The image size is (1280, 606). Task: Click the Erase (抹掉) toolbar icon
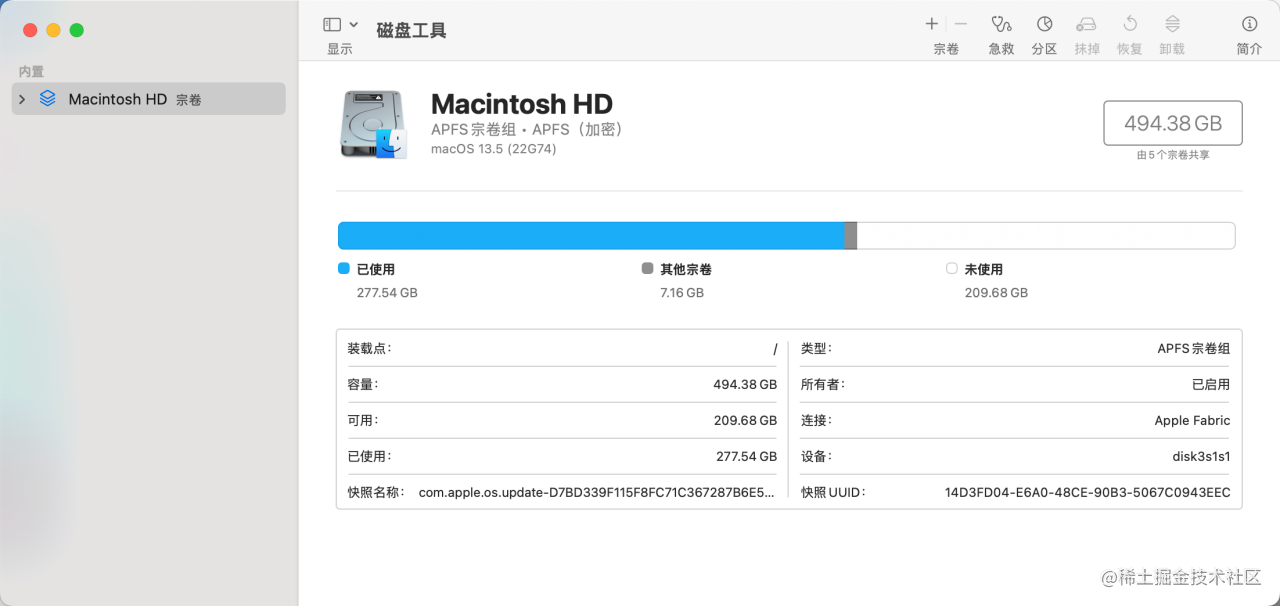1086,24
